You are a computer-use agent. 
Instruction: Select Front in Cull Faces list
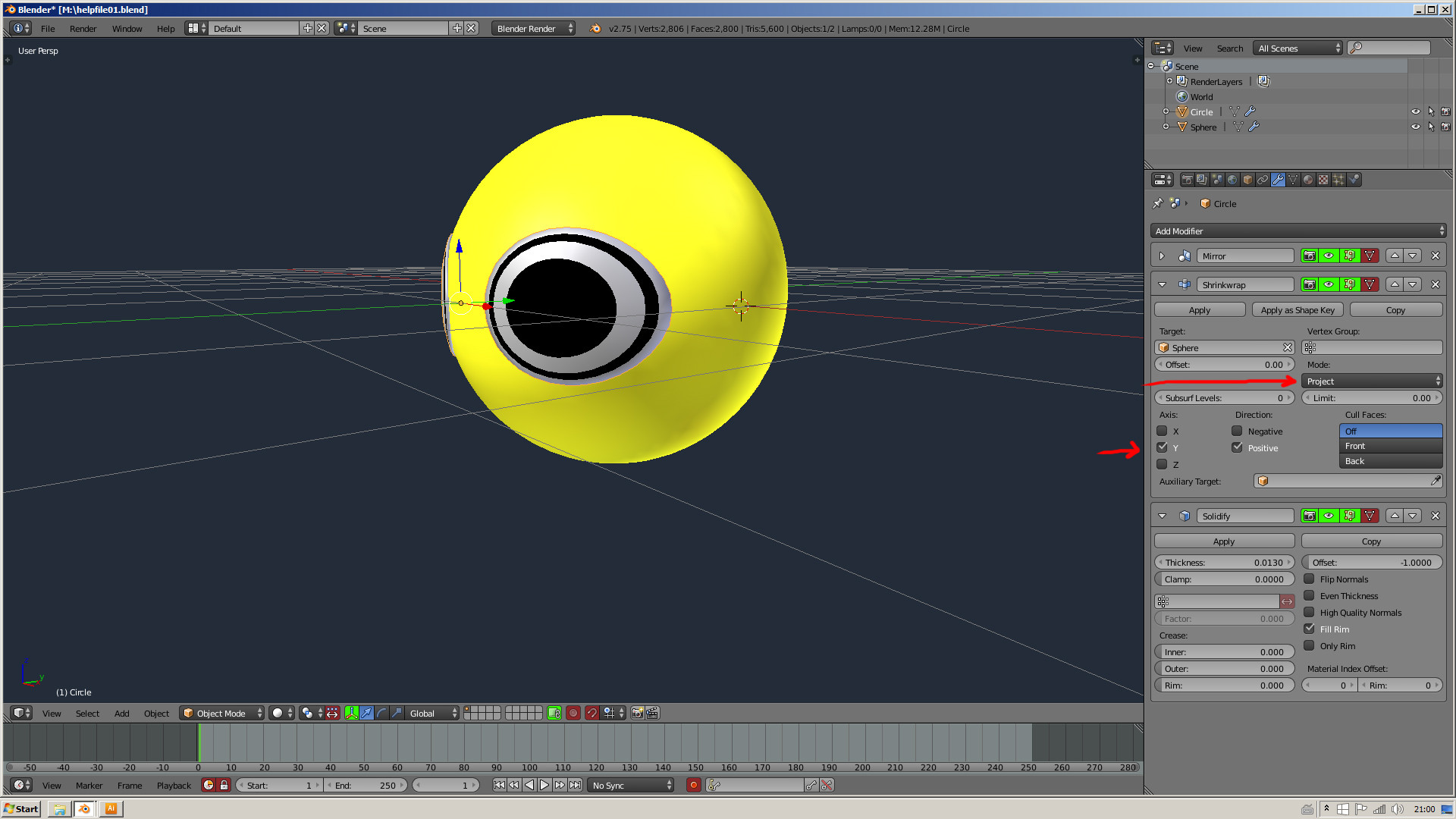1391,446
